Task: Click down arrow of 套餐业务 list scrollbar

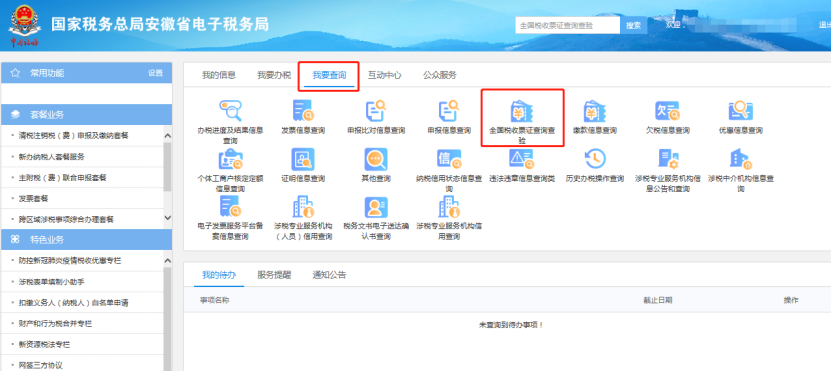Action: click(x=167, y=218)
